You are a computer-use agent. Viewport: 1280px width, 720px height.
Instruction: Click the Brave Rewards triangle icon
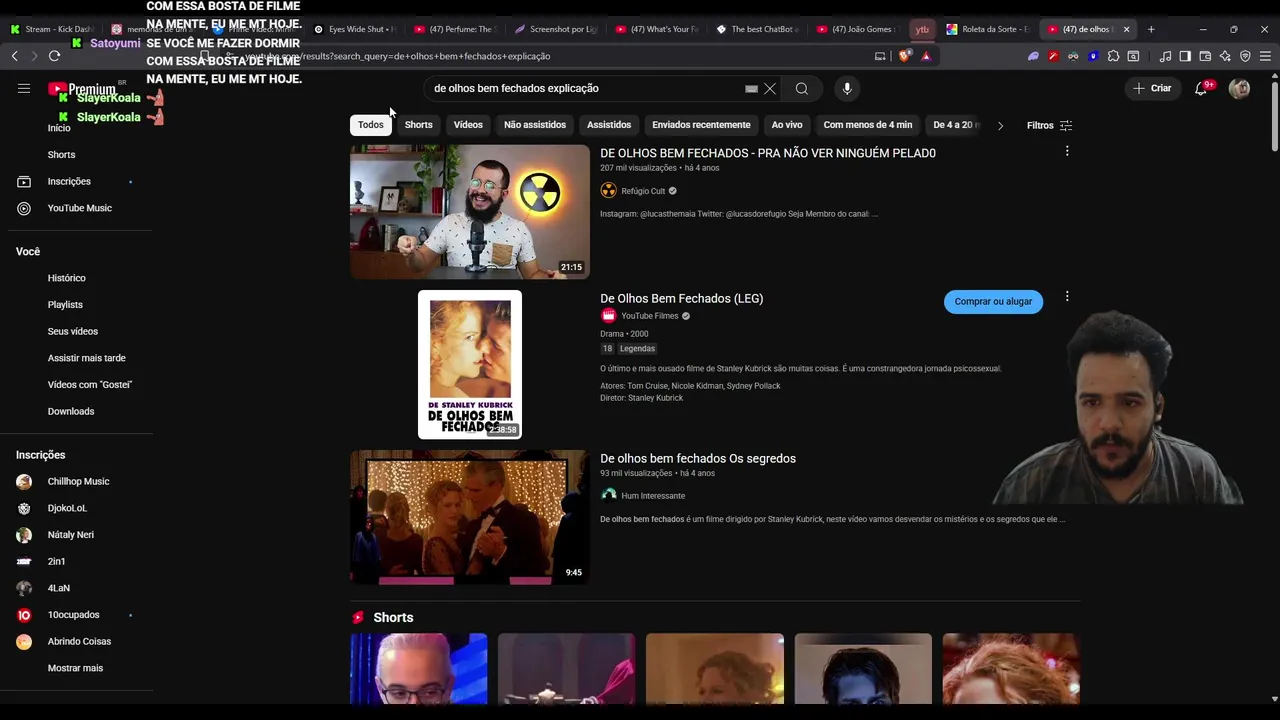point(926,56)
